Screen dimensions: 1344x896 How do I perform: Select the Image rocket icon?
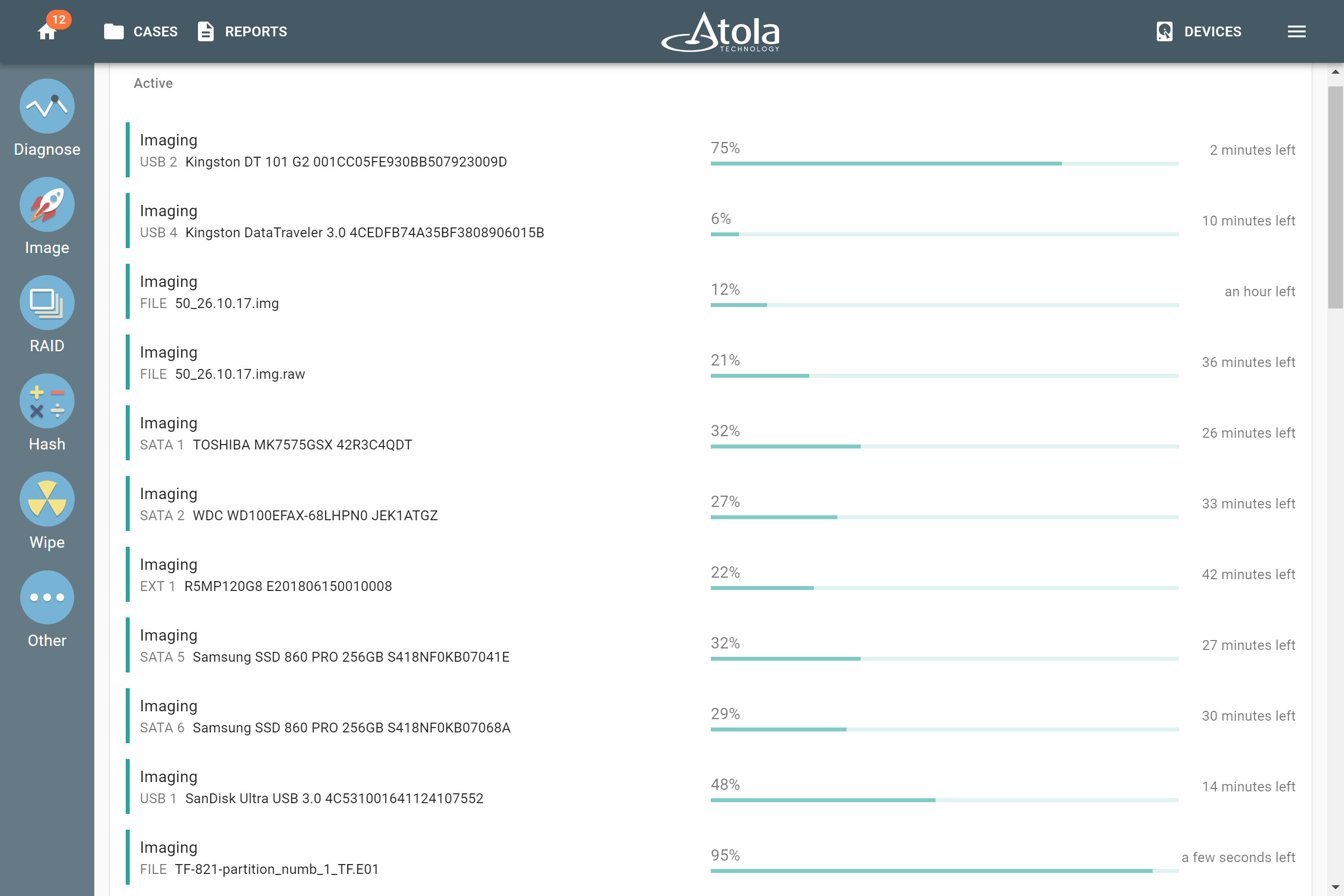[x=47, y=204]
